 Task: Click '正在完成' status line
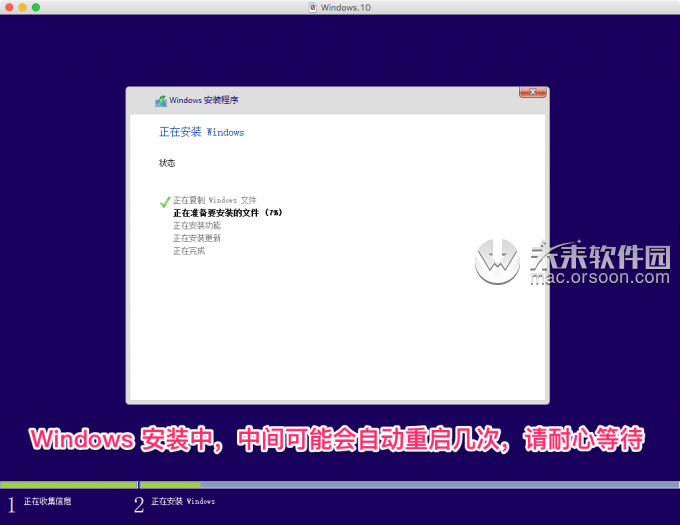pos(189,251)
